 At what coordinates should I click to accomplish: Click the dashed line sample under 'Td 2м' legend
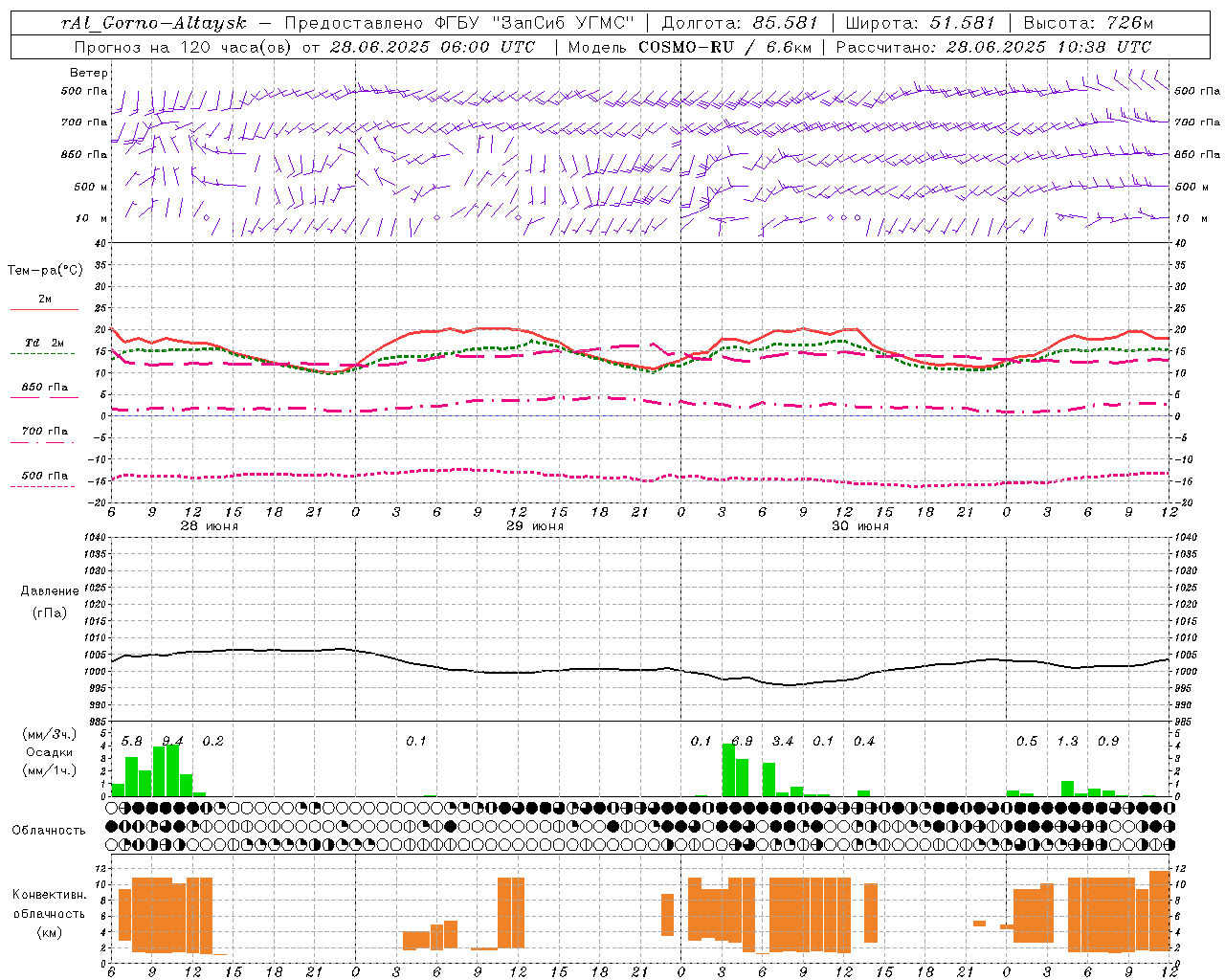(x=43, y=353)
